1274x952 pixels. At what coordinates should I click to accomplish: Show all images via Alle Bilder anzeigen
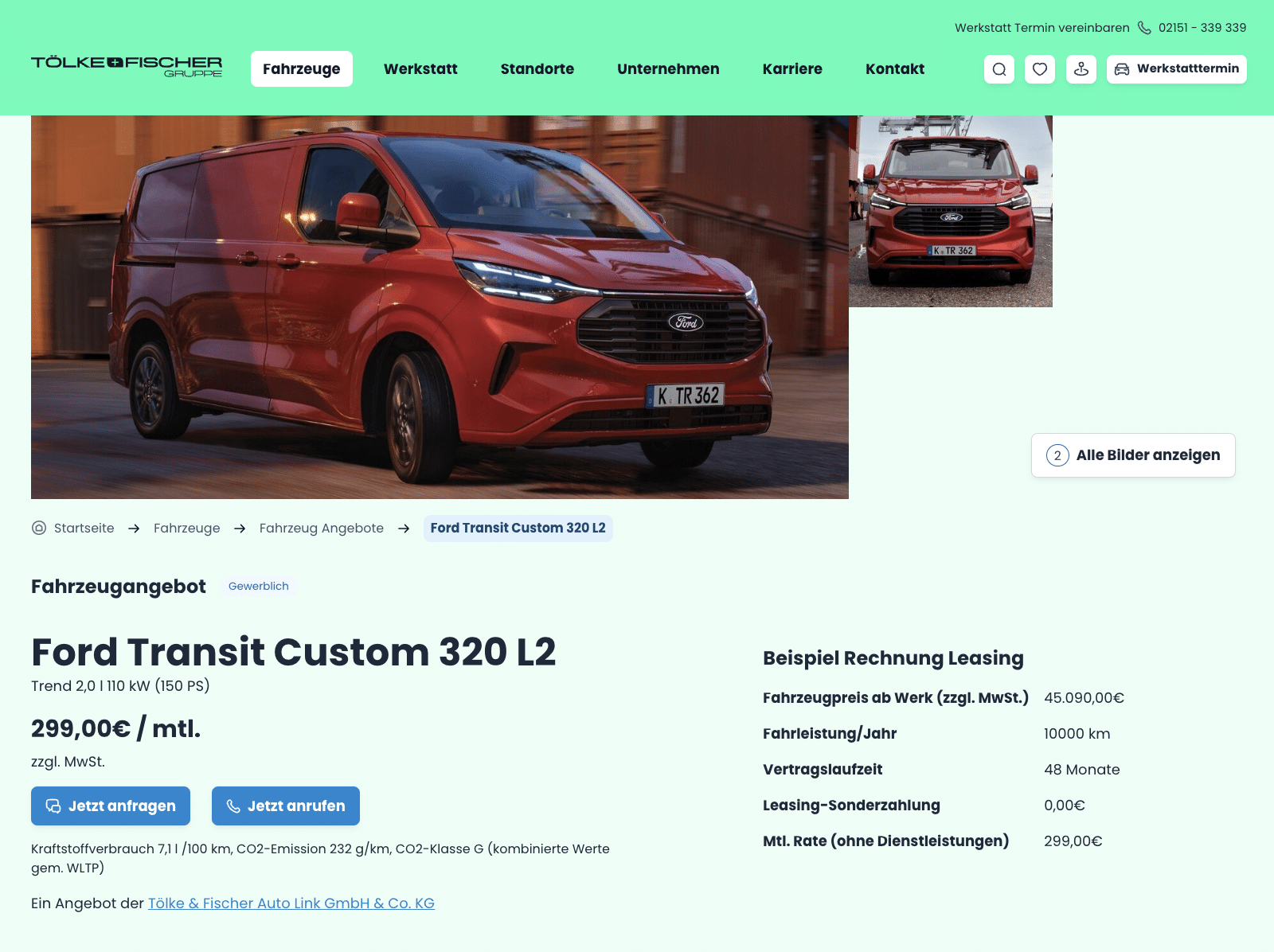1133,455
